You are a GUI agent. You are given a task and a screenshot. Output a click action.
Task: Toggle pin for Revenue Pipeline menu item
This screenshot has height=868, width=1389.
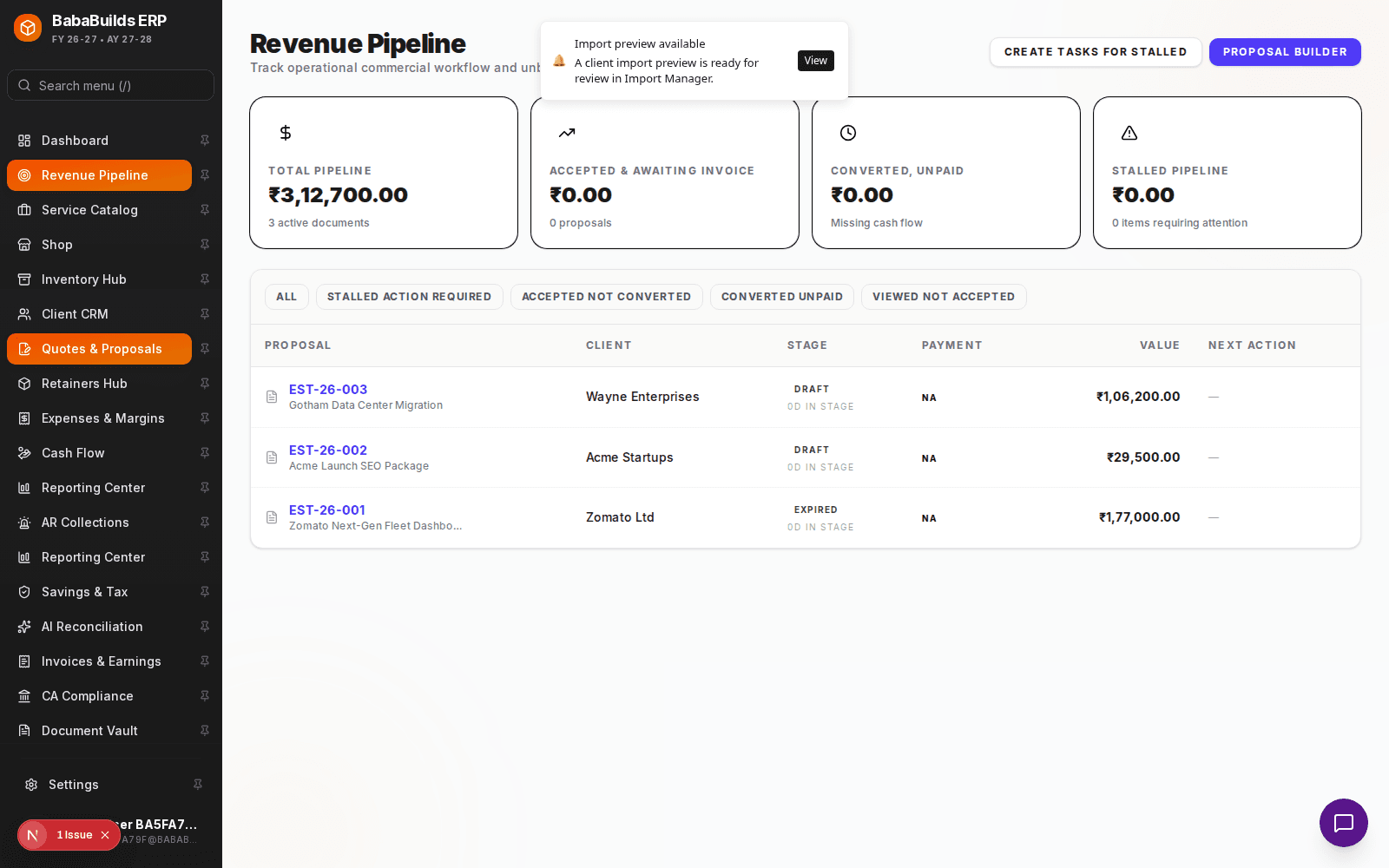pos(205,175)
